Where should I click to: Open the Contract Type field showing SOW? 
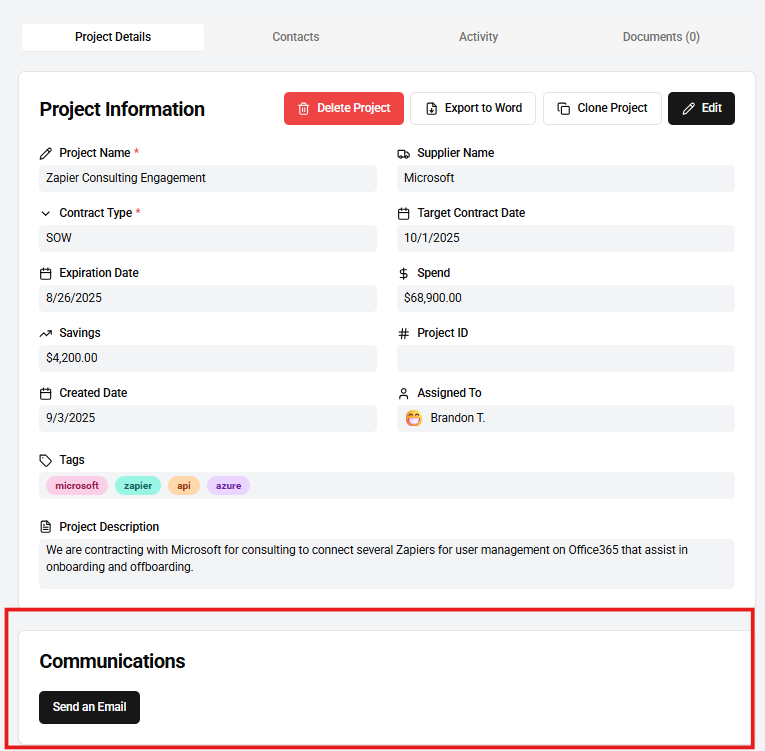(x=208, y=238)
